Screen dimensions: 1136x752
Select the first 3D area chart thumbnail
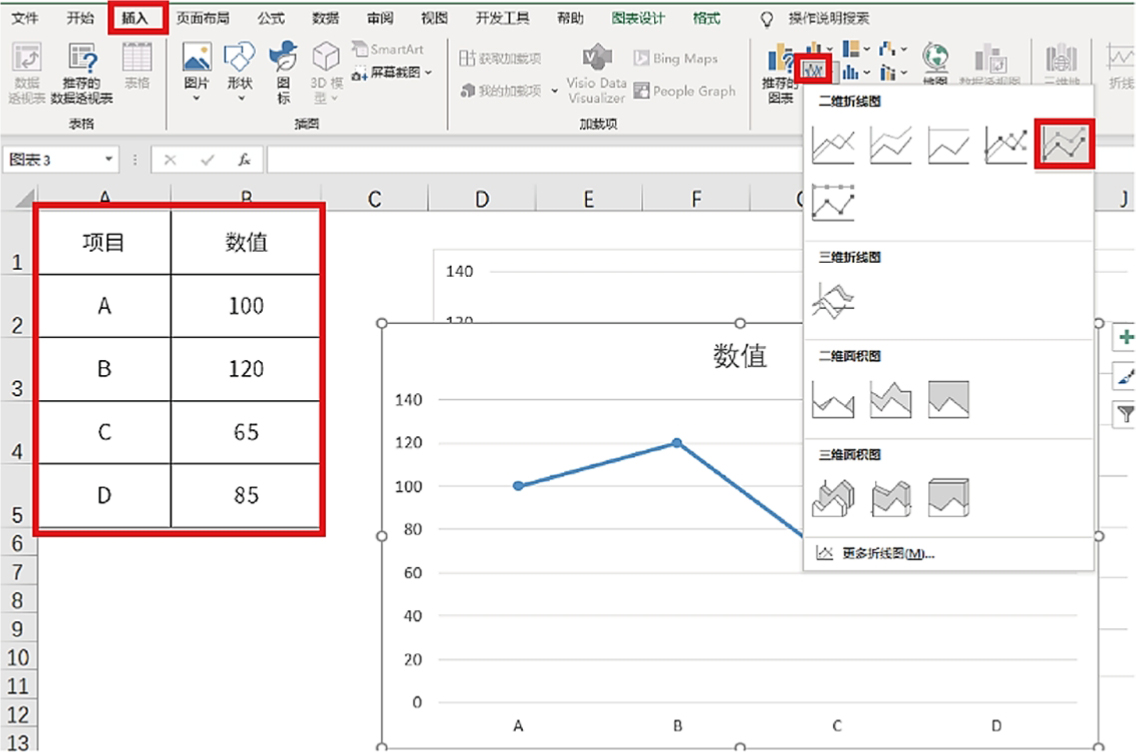(833, 497)
